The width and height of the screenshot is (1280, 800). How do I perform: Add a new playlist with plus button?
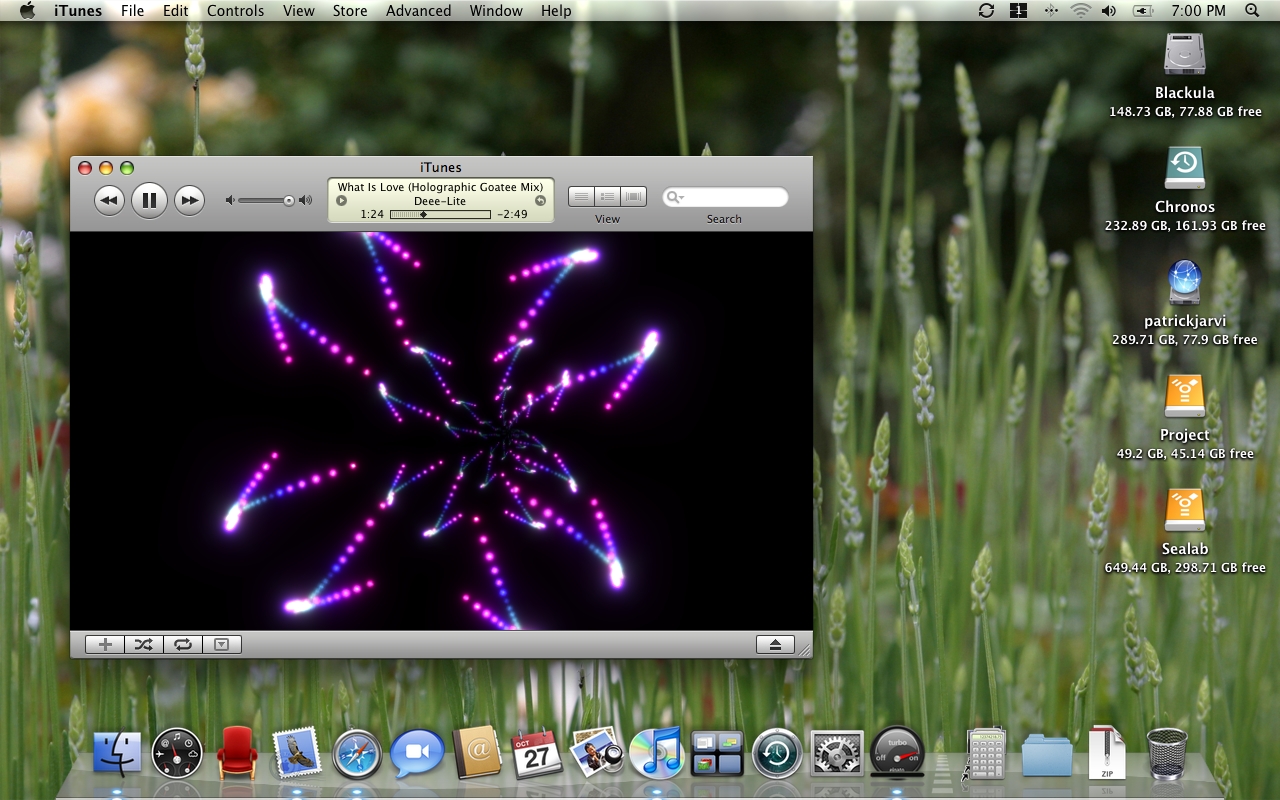[105, 644]
